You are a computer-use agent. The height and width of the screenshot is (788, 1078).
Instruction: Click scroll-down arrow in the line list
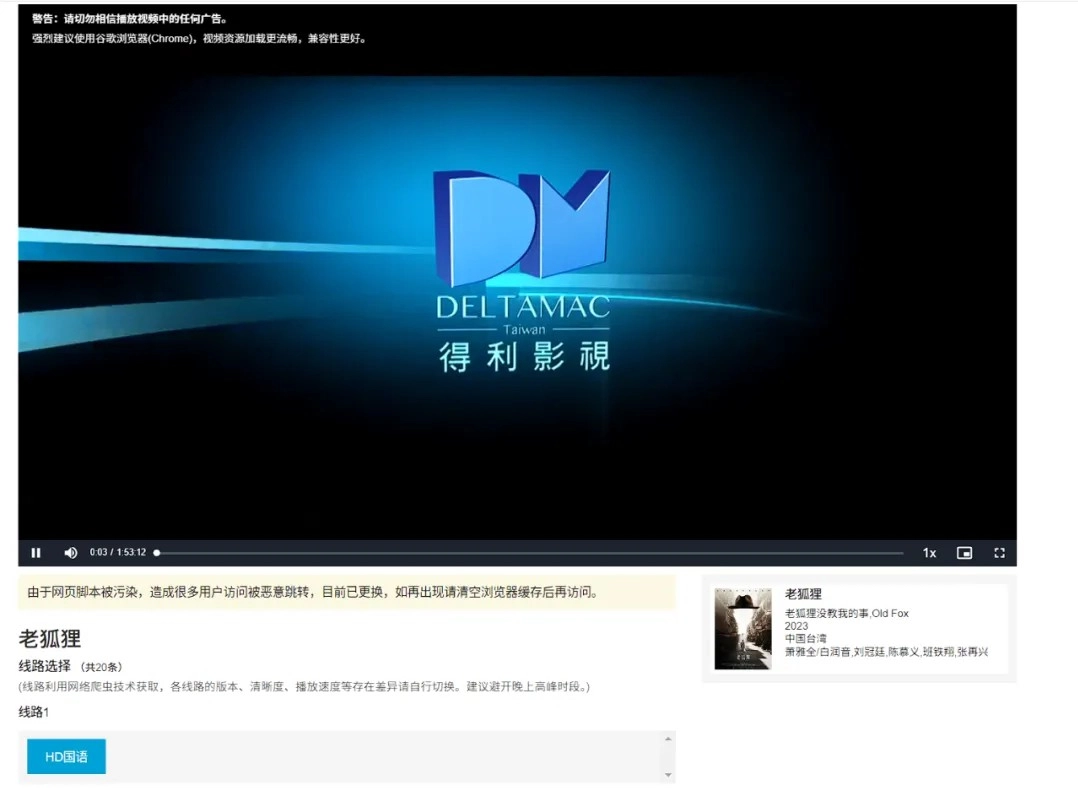point(667,775)
